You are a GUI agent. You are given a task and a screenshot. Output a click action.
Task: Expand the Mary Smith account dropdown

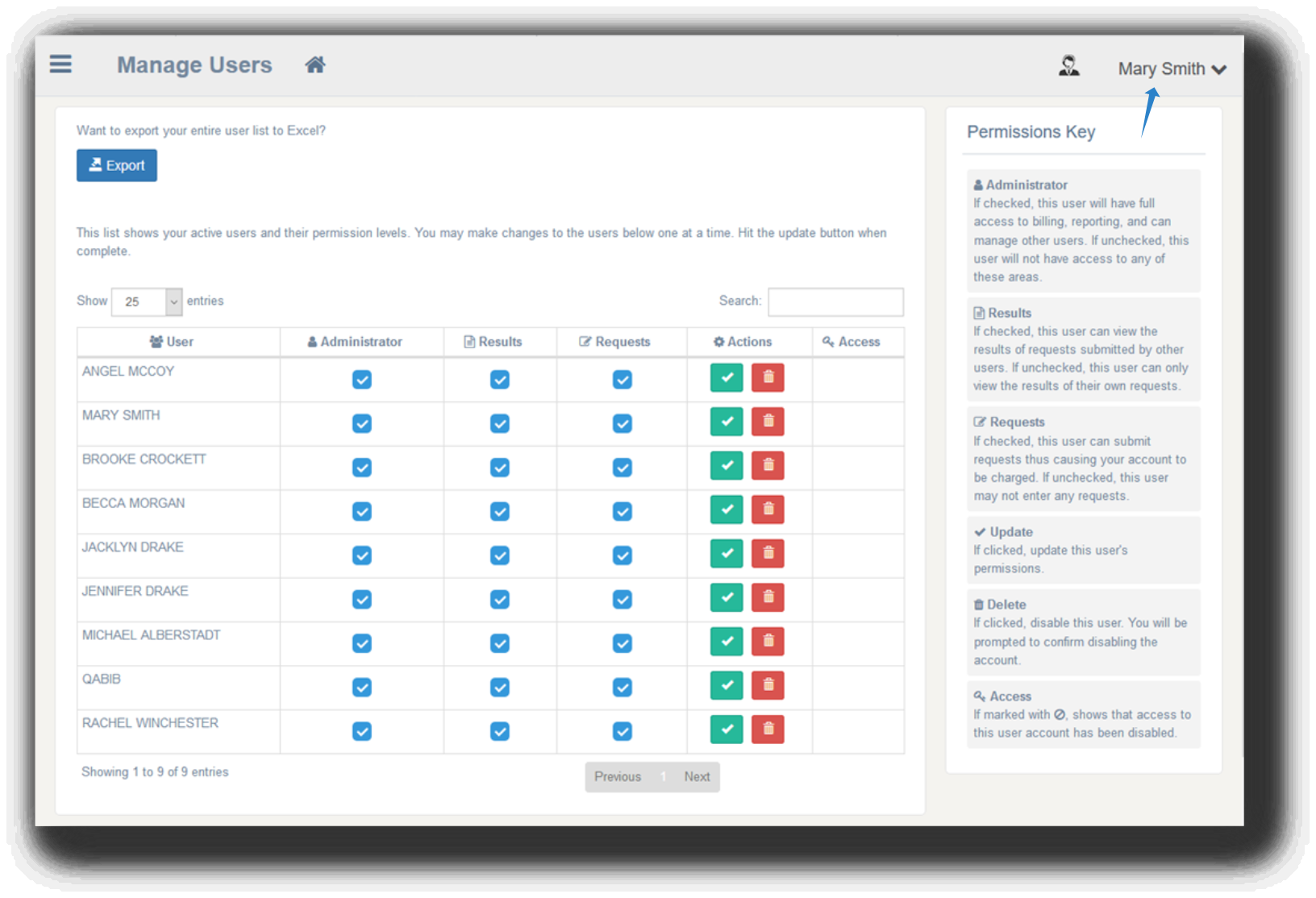point(1172,69)
